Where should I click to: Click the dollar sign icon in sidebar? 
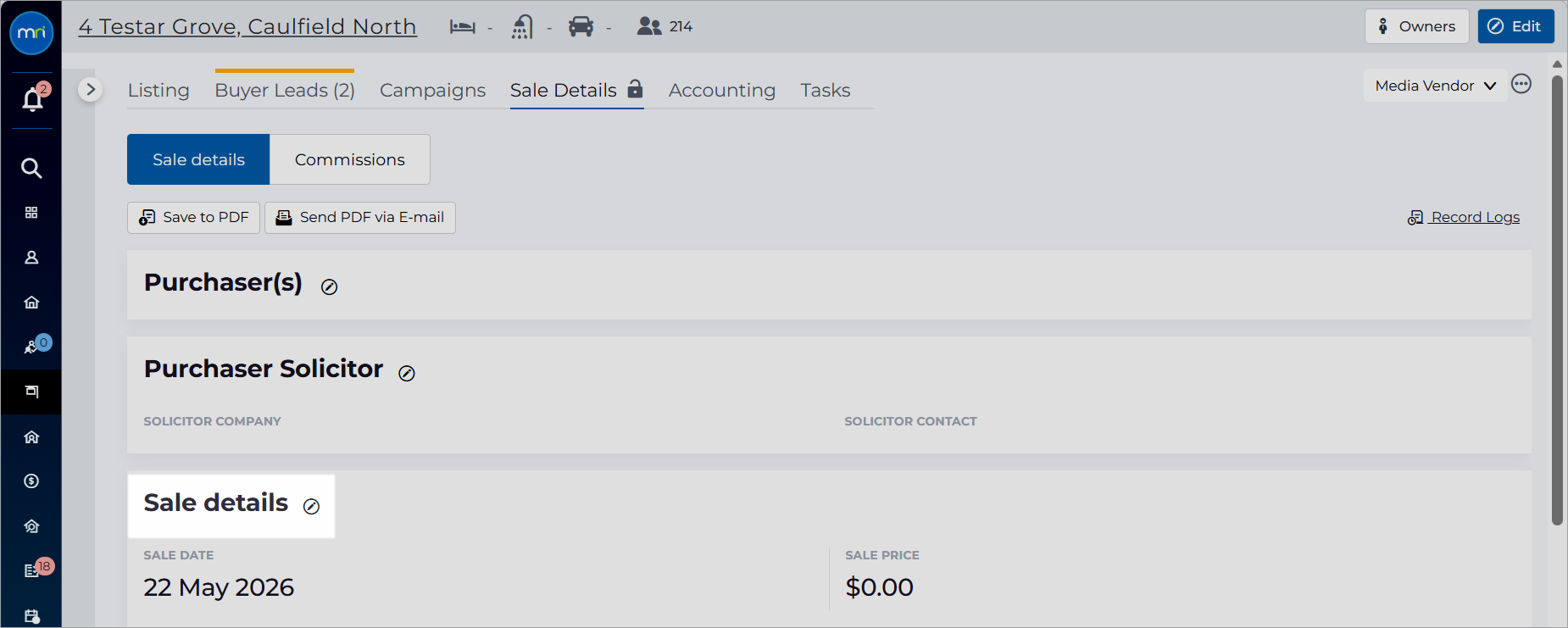point(31,481)
